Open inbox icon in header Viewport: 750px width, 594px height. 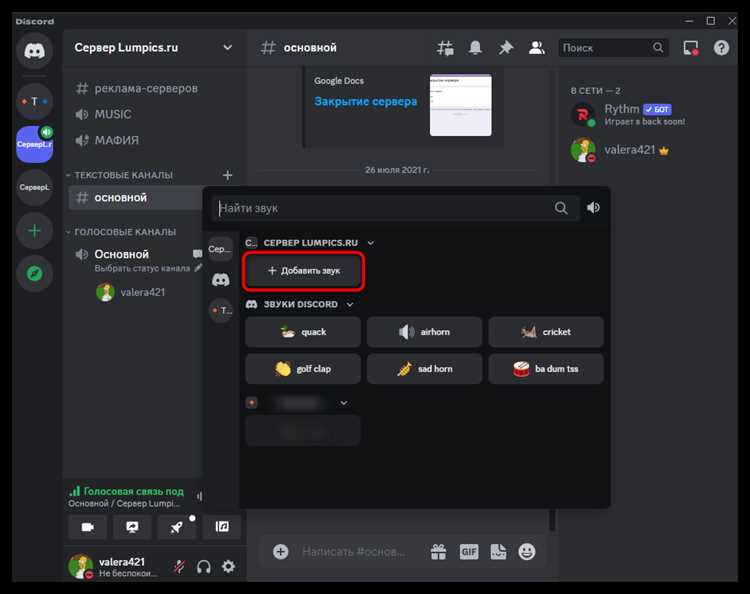click(691, 48)
